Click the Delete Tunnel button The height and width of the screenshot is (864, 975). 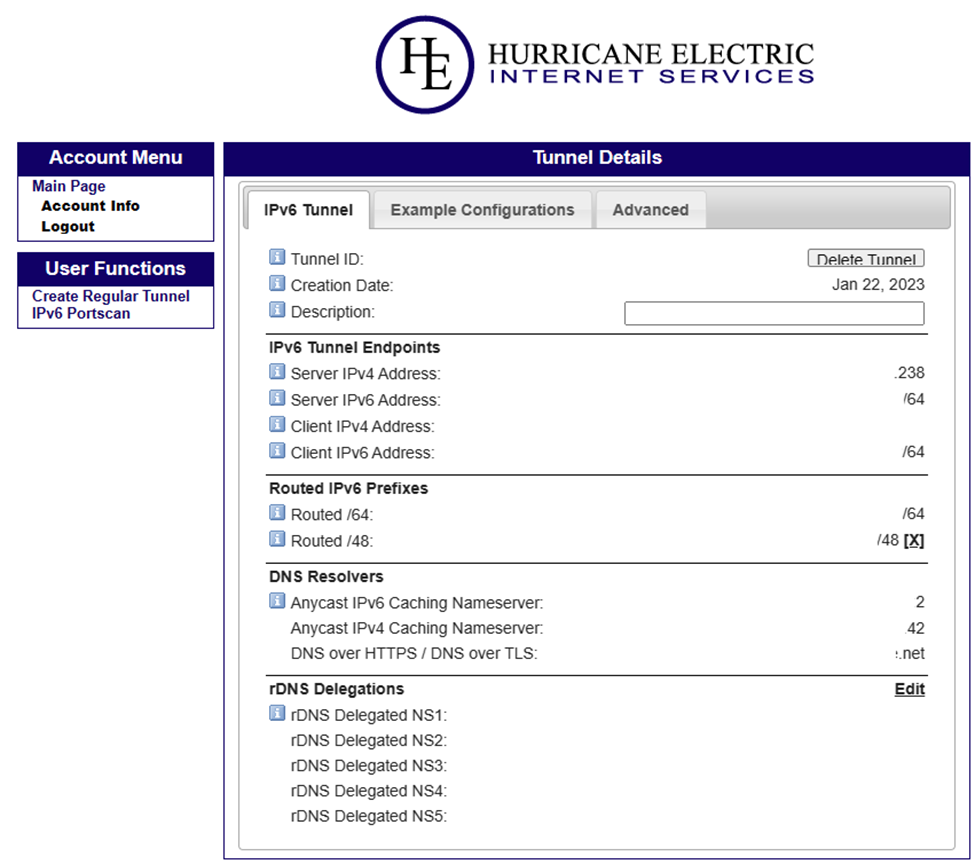point(866,258)
